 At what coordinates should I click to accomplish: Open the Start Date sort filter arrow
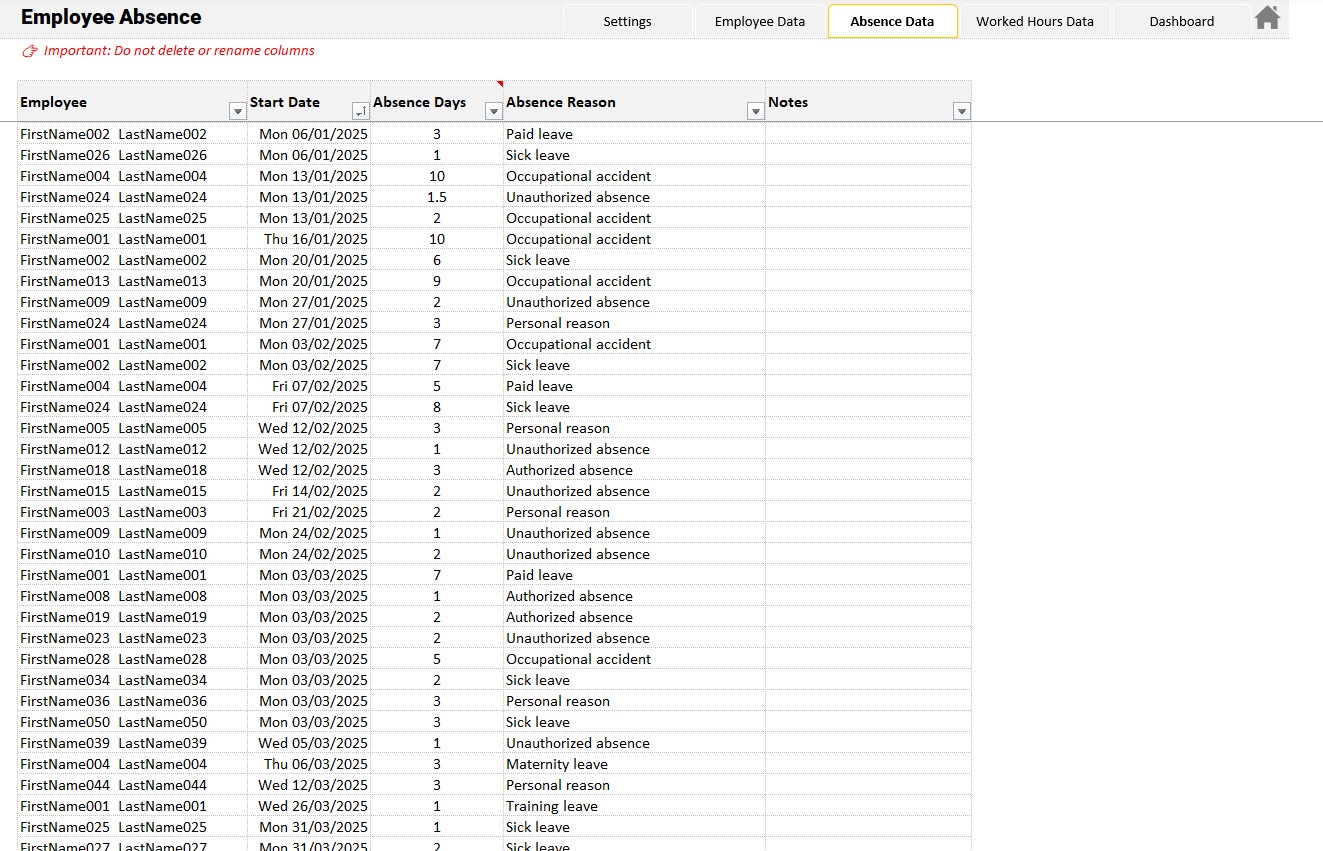(360, 111)
